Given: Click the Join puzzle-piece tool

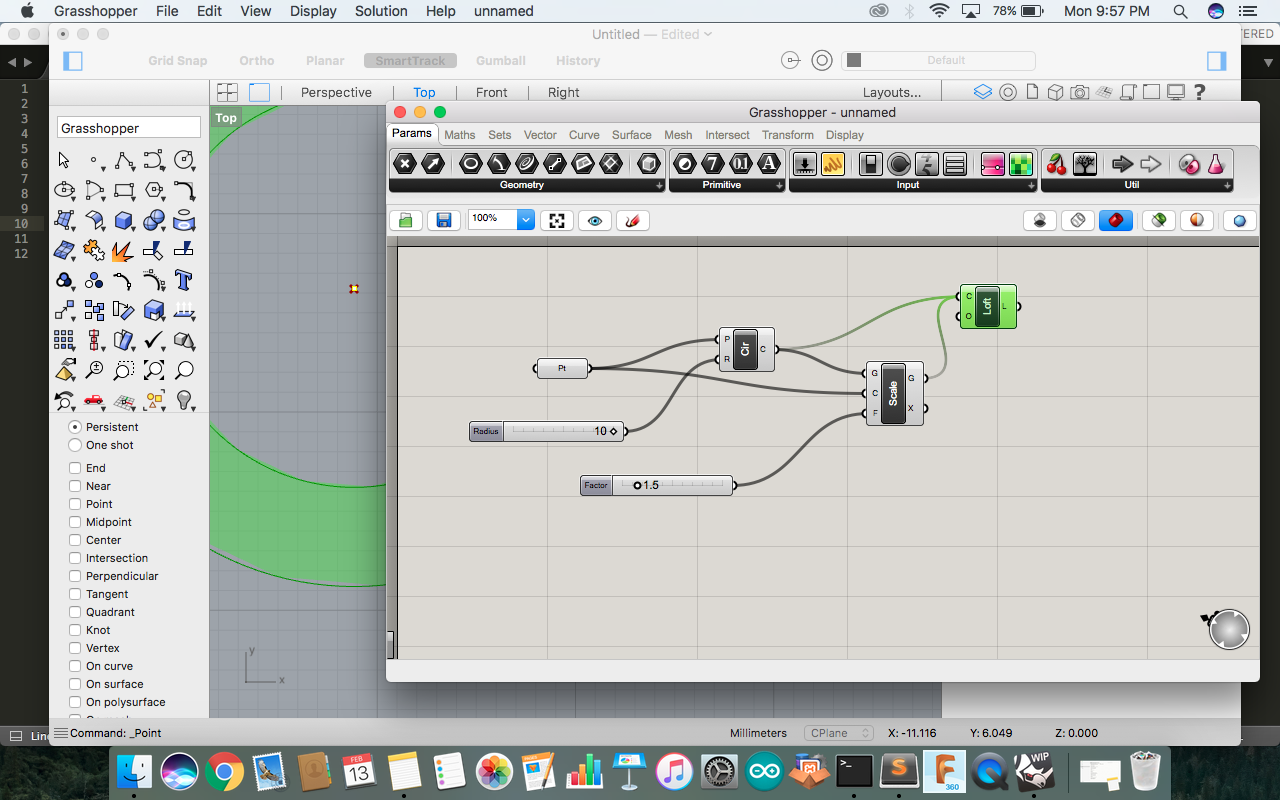Looking at the screenshot, I should click(94, 250).
